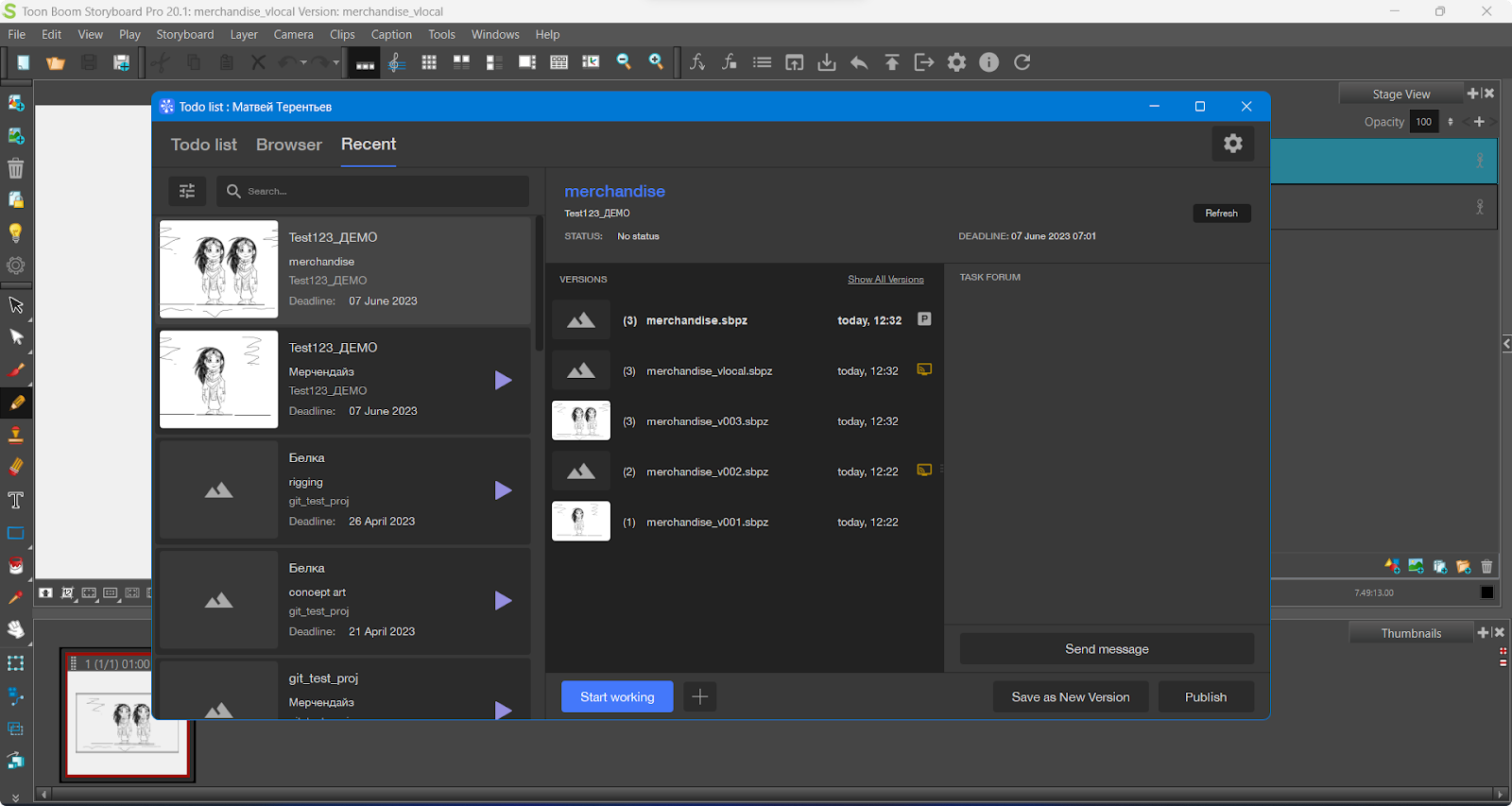Click the trash can icon in left toolbar

16,168
